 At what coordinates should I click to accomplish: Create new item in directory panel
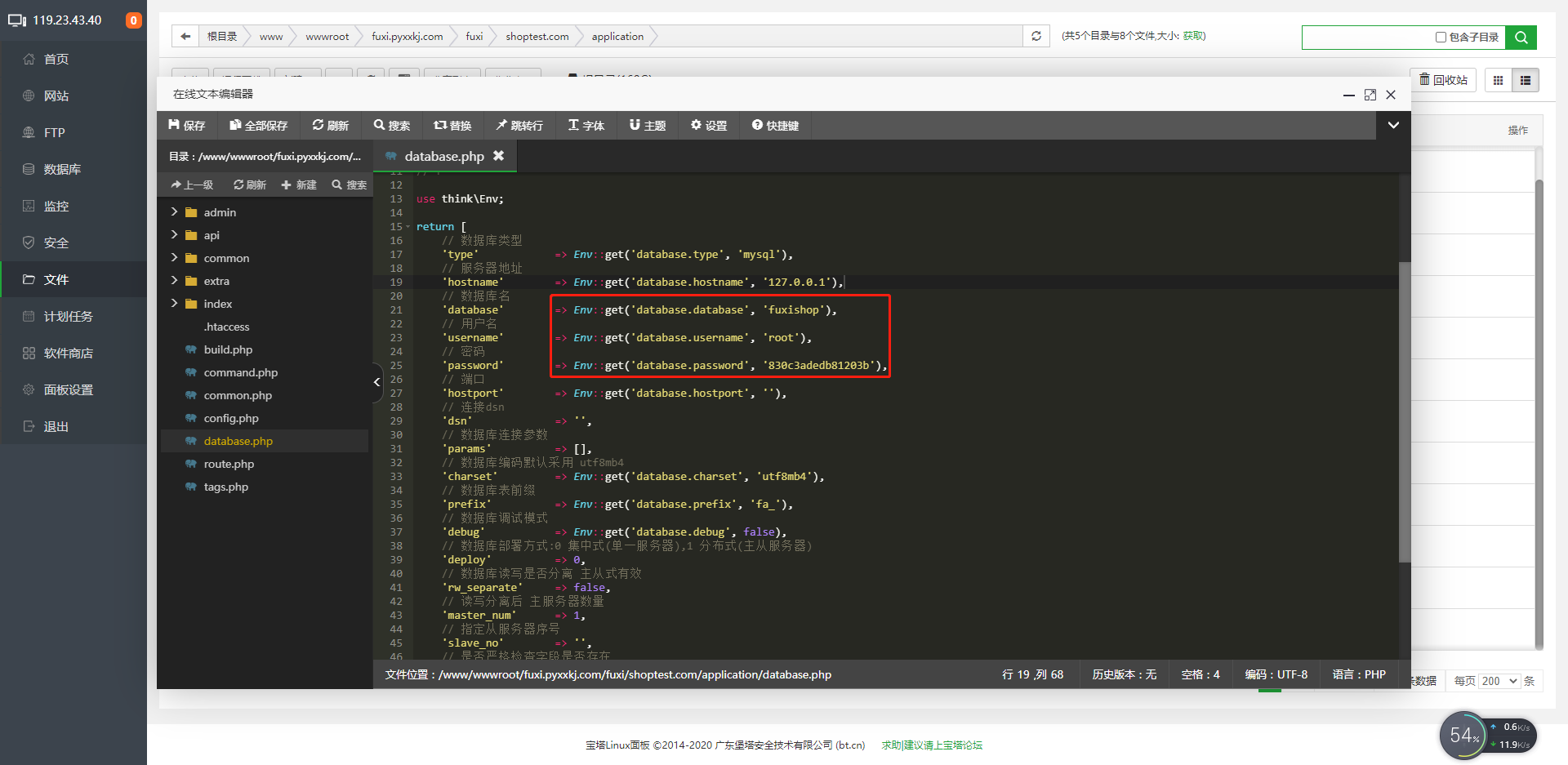(x=299, y=185)
